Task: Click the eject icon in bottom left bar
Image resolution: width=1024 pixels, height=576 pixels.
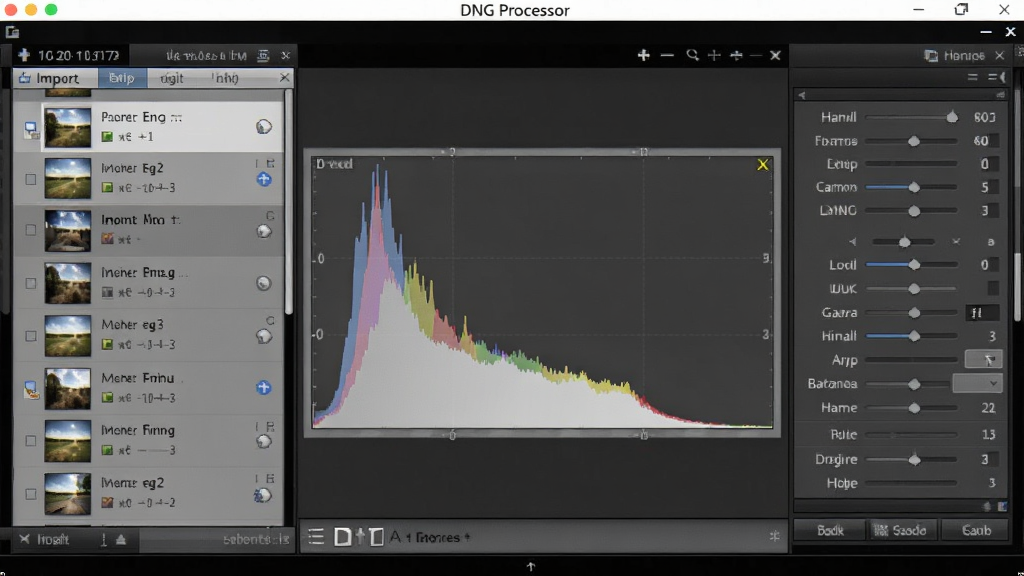Action: (x=121, y=539)
